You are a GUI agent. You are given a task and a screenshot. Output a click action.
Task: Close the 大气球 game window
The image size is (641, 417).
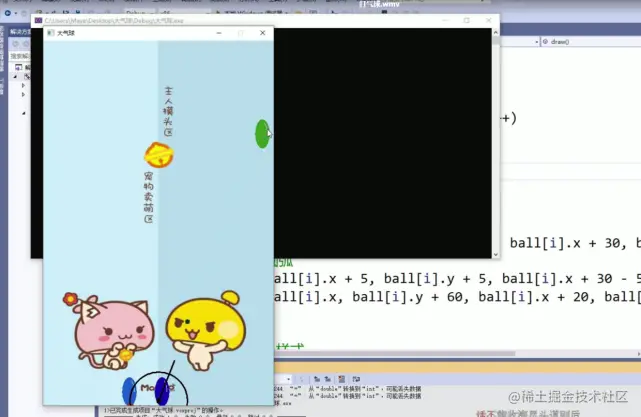262,33
